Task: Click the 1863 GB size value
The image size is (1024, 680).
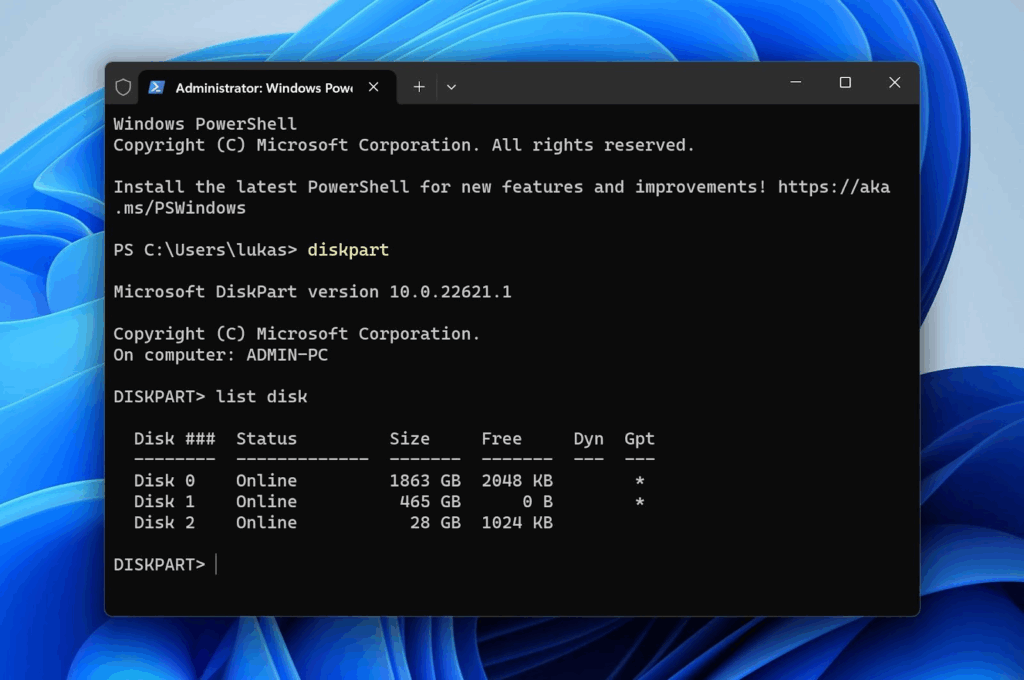Action: 424,481
